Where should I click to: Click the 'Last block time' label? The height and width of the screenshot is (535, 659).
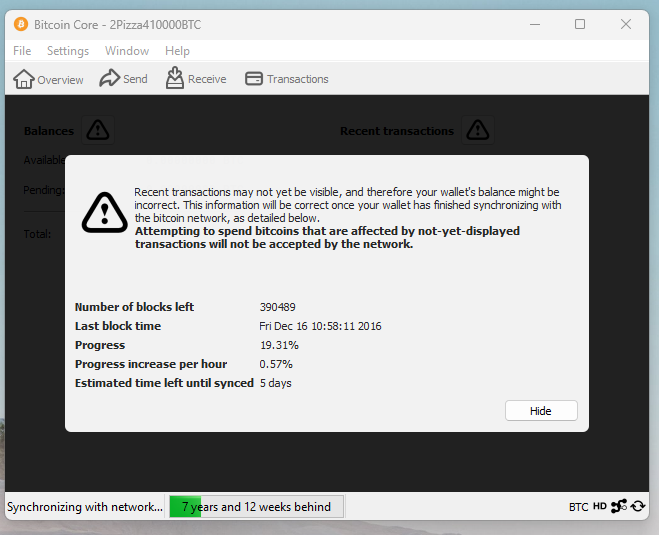click(118, 326)
